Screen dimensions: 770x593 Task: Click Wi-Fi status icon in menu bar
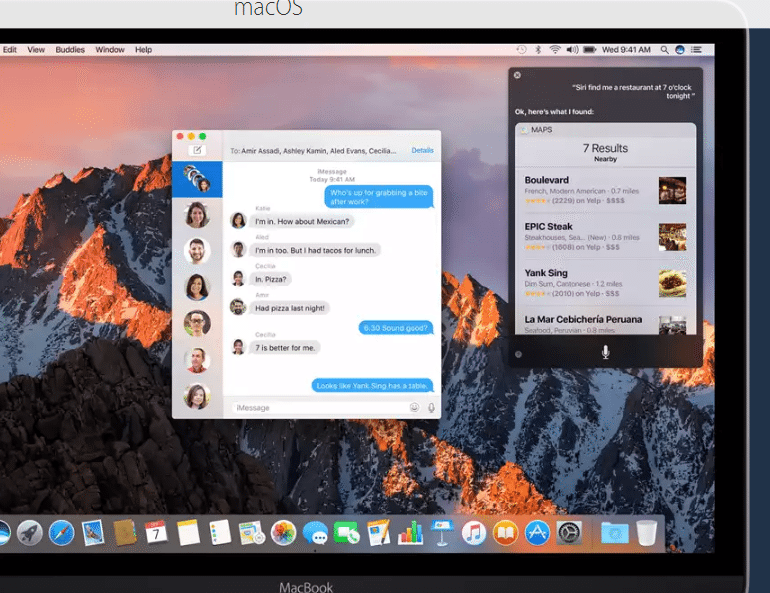pos(555,50)
